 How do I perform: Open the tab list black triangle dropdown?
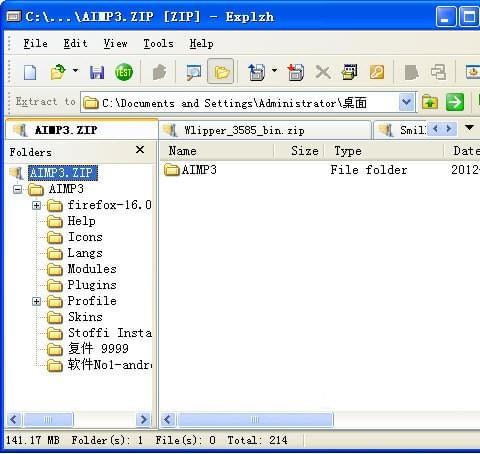(469, 127)
